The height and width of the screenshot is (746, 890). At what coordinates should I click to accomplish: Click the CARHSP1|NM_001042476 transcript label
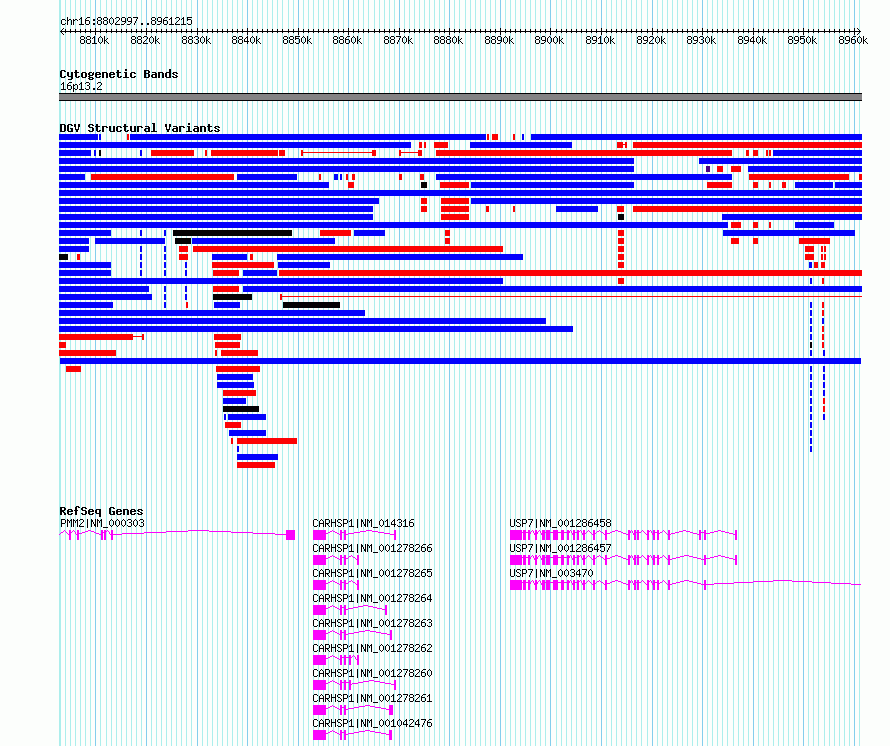pyautogui.click(x=372, y=723)
